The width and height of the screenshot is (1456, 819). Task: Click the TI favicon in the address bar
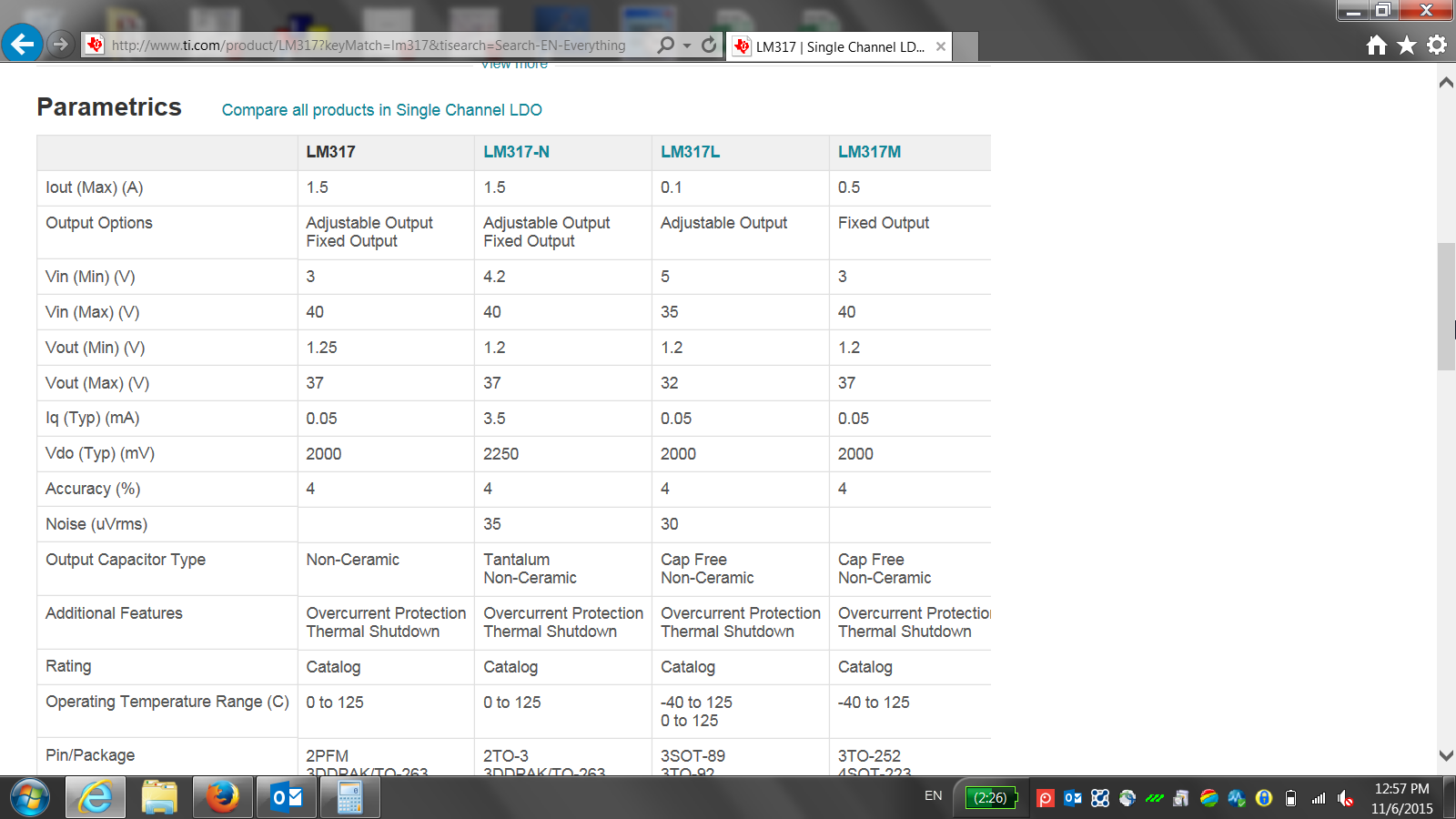(x=95, y=45)
